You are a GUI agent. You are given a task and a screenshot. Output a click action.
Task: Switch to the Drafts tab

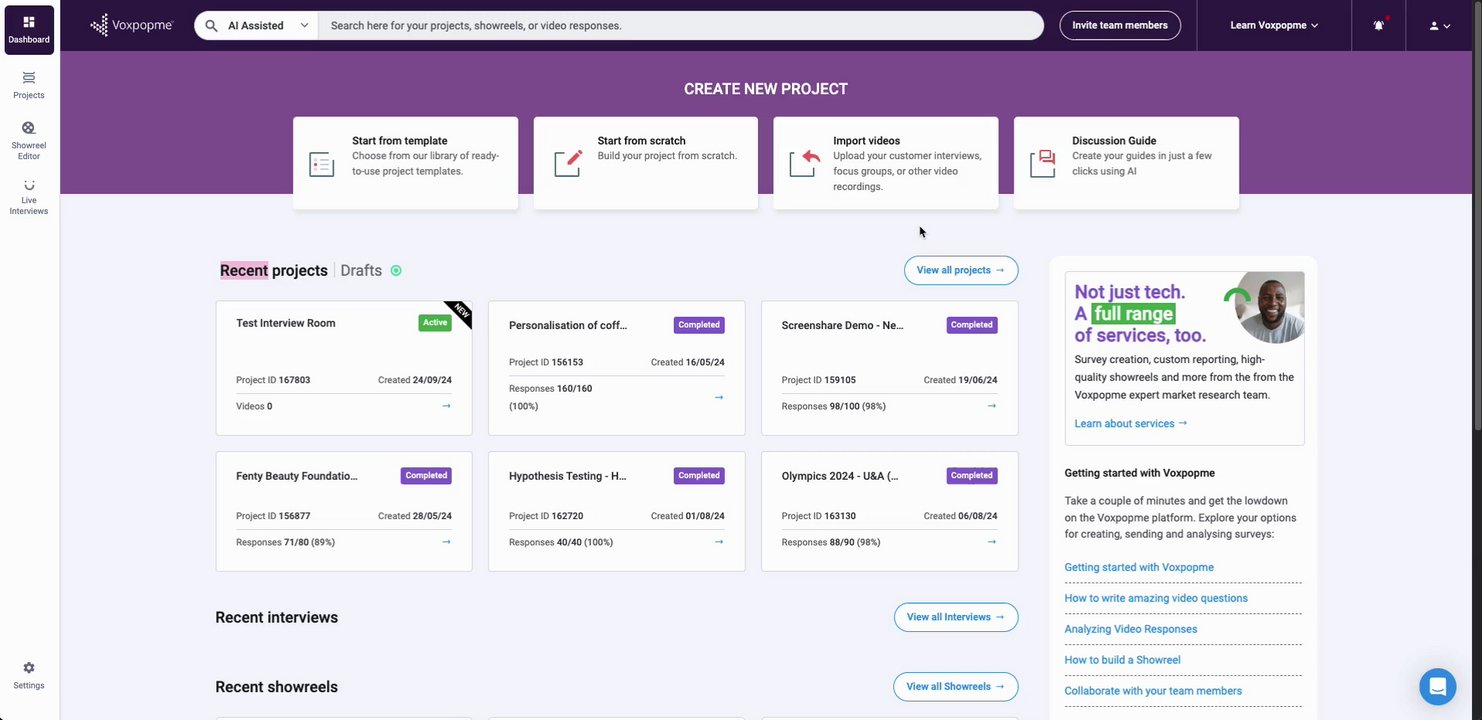pyautogui.click(x=361, y=271)
